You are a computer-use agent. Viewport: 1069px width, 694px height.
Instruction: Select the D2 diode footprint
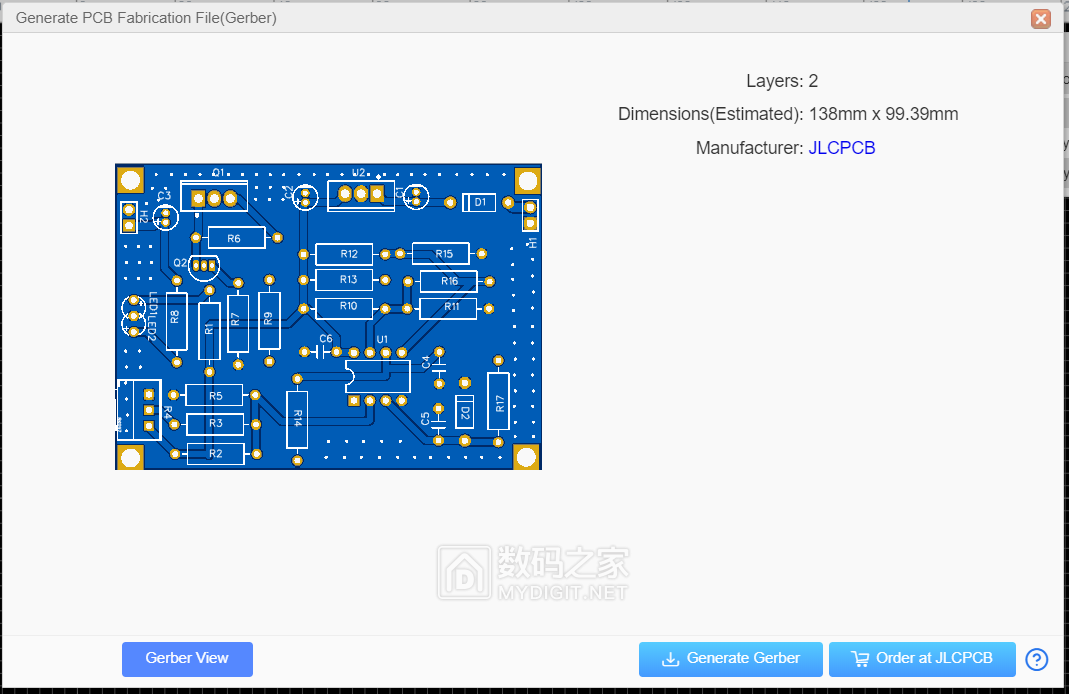464,410
